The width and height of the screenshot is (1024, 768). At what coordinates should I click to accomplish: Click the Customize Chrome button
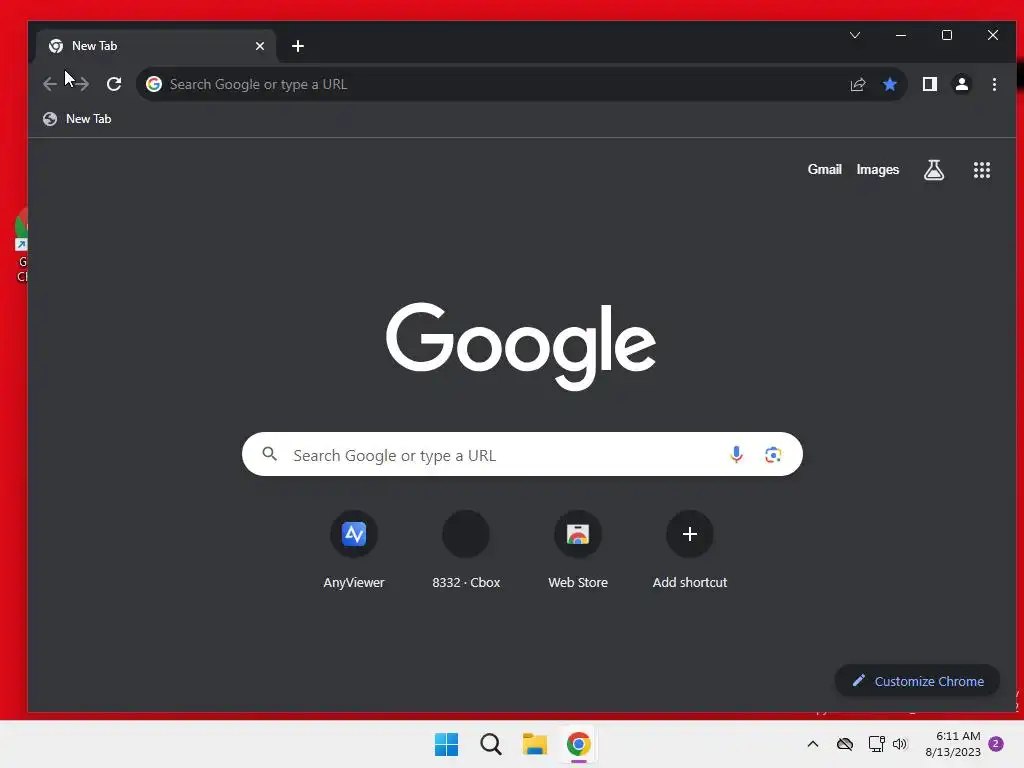click(x=918, y=681)
